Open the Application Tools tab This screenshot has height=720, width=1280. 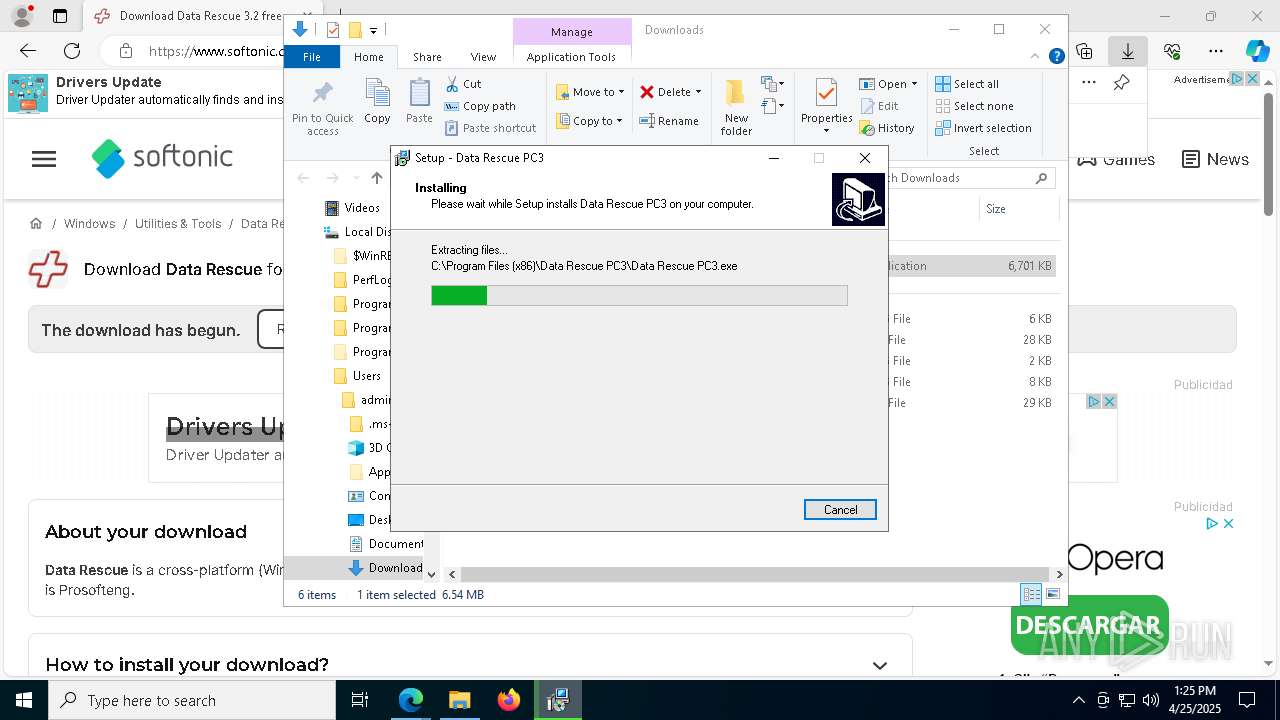571,57
